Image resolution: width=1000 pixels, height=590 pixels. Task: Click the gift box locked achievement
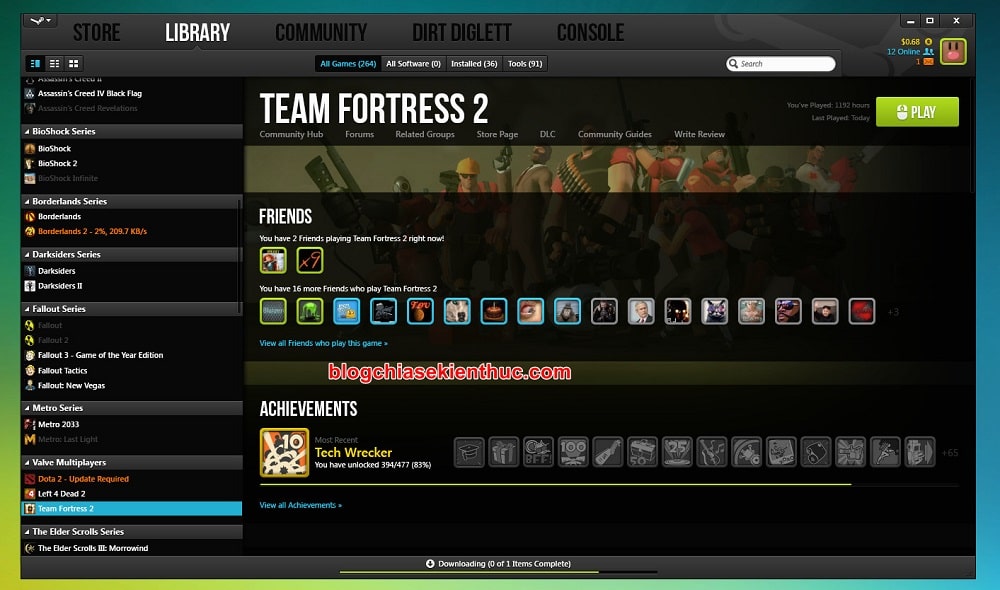point(503,452)
